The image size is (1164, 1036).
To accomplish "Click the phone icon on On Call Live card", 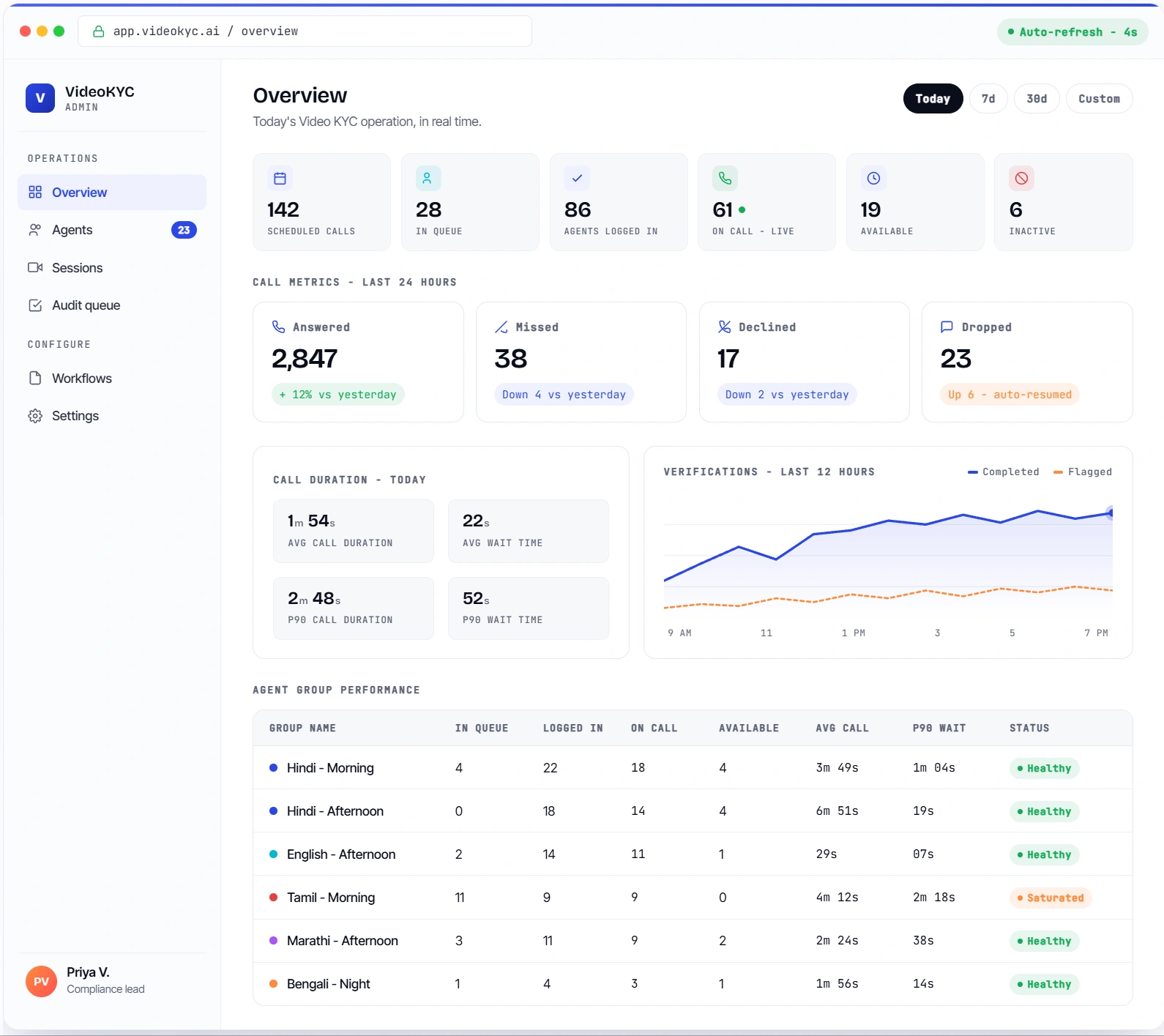I will (x=725, y=179).
